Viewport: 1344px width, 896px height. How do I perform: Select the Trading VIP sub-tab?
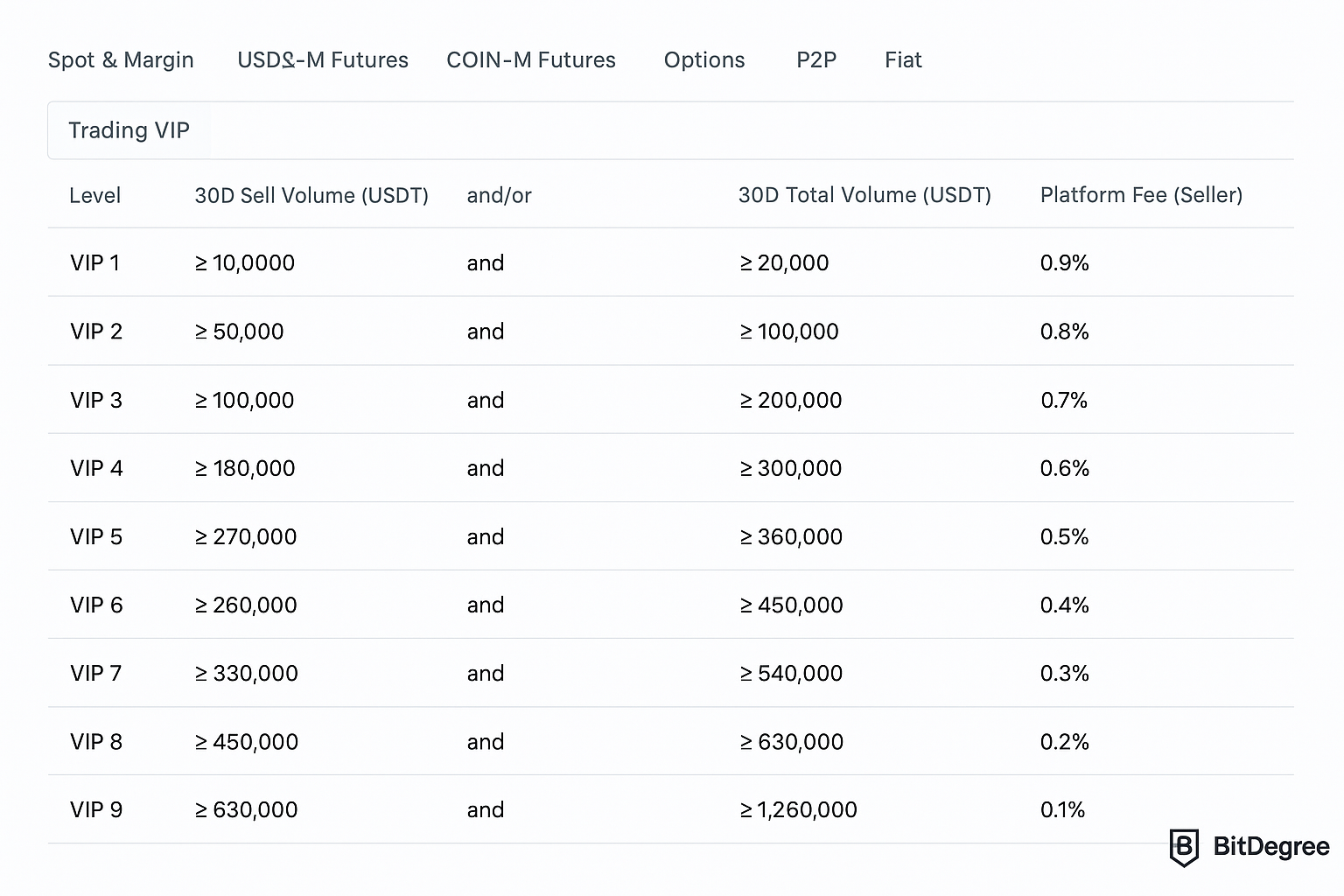click(x=129, y=130)
